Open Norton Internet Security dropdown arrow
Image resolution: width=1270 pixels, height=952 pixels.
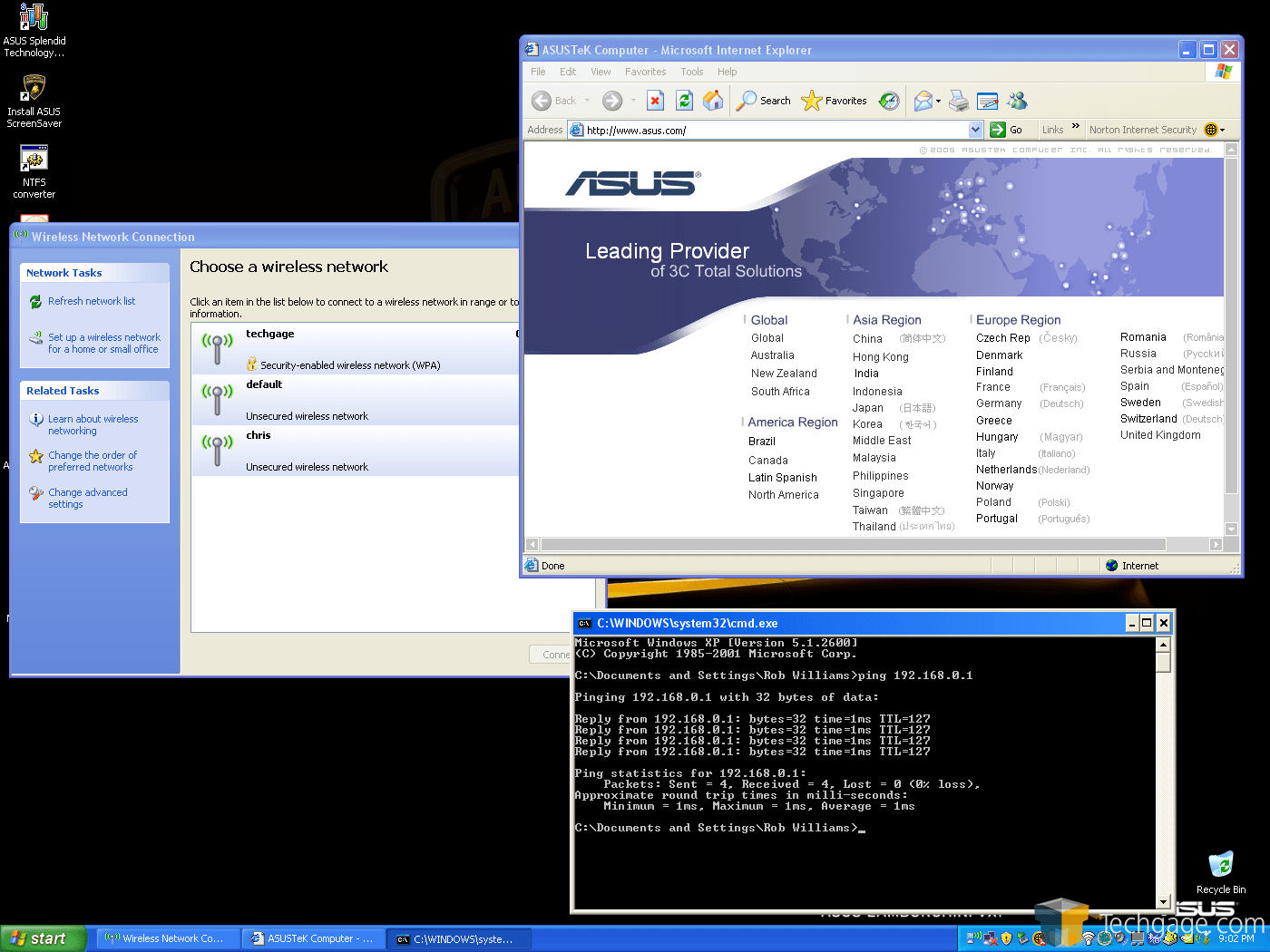click(x=1222, y=130)
